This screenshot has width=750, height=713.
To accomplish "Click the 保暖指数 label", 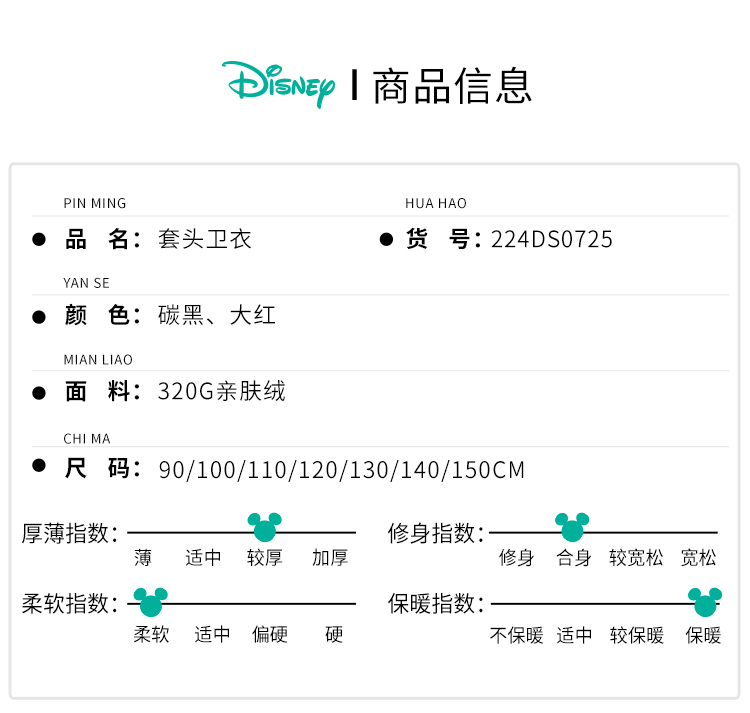I will click(x=436, y=603).
